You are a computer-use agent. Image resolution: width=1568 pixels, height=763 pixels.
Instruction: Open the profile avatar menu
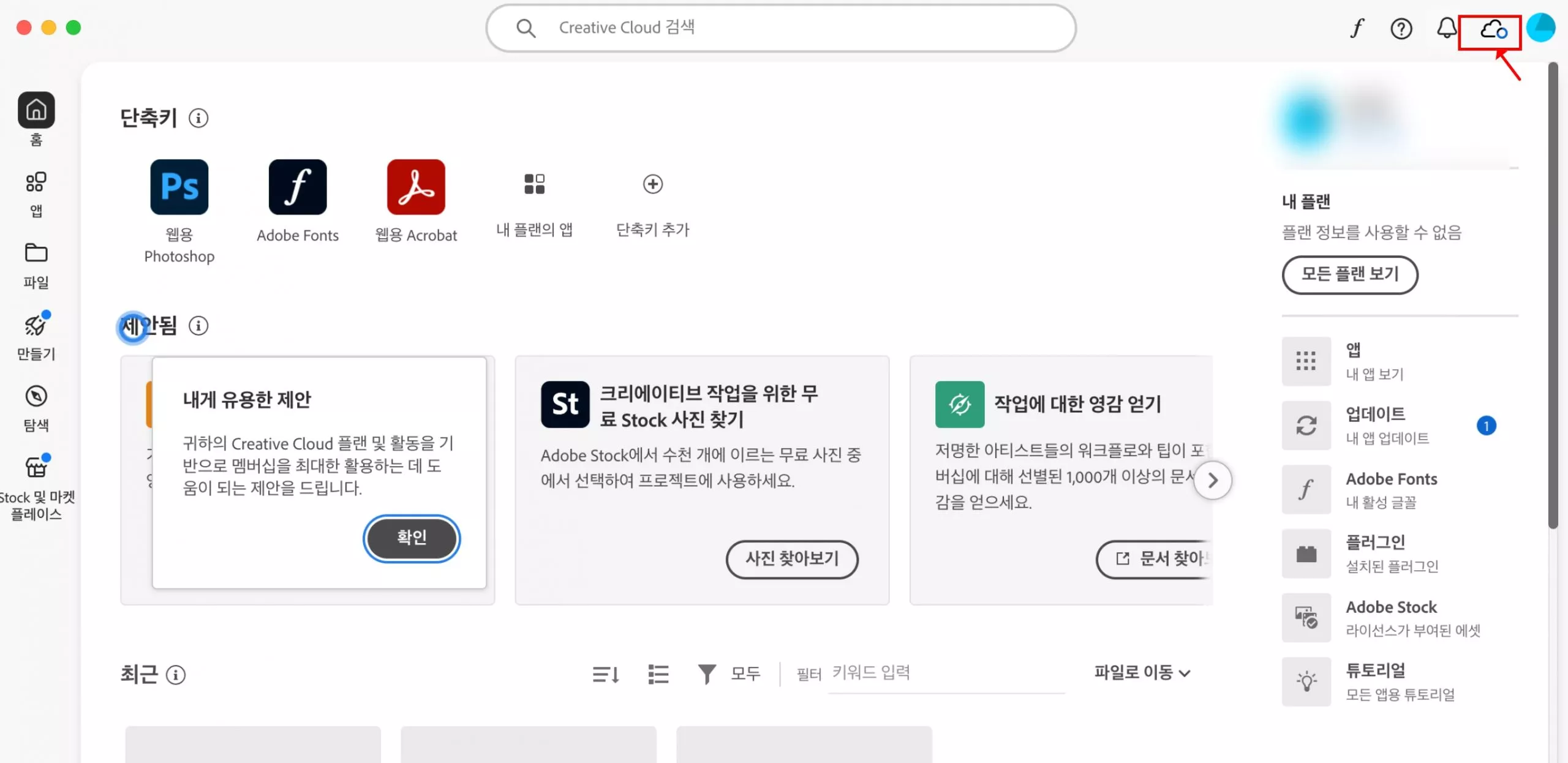tap(1542, 27)
